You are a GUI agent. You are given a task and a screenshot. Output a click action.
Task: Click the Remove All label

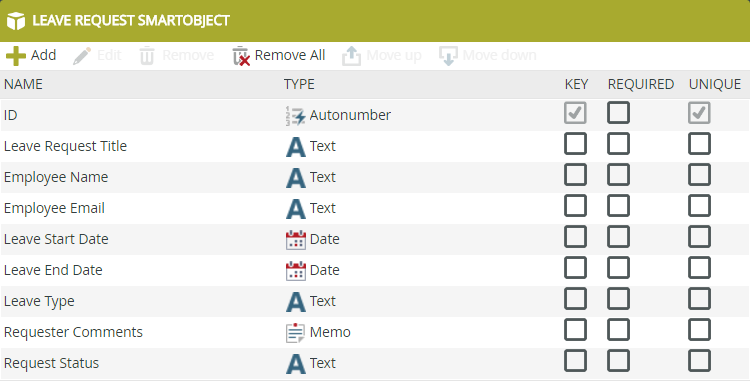coord(290,55)
